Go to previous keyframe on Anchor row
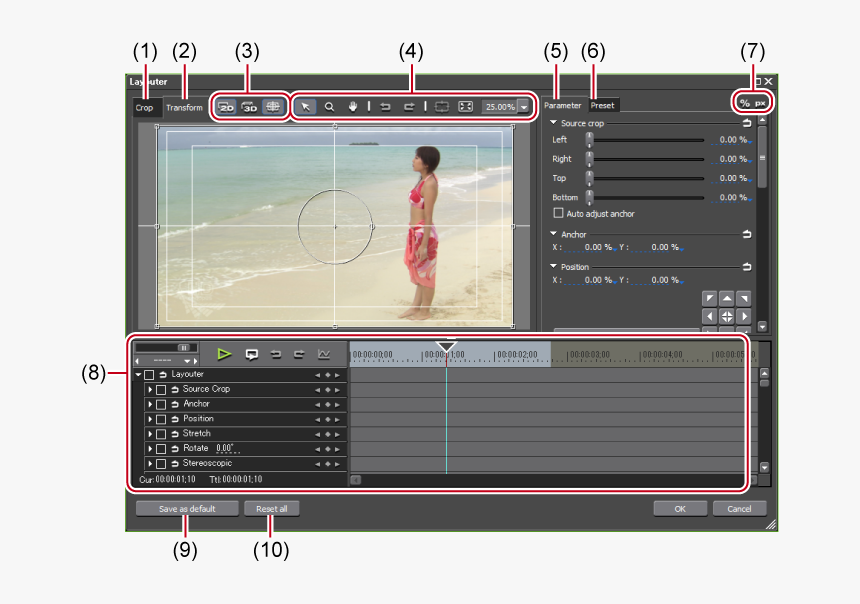 point(317,404)
